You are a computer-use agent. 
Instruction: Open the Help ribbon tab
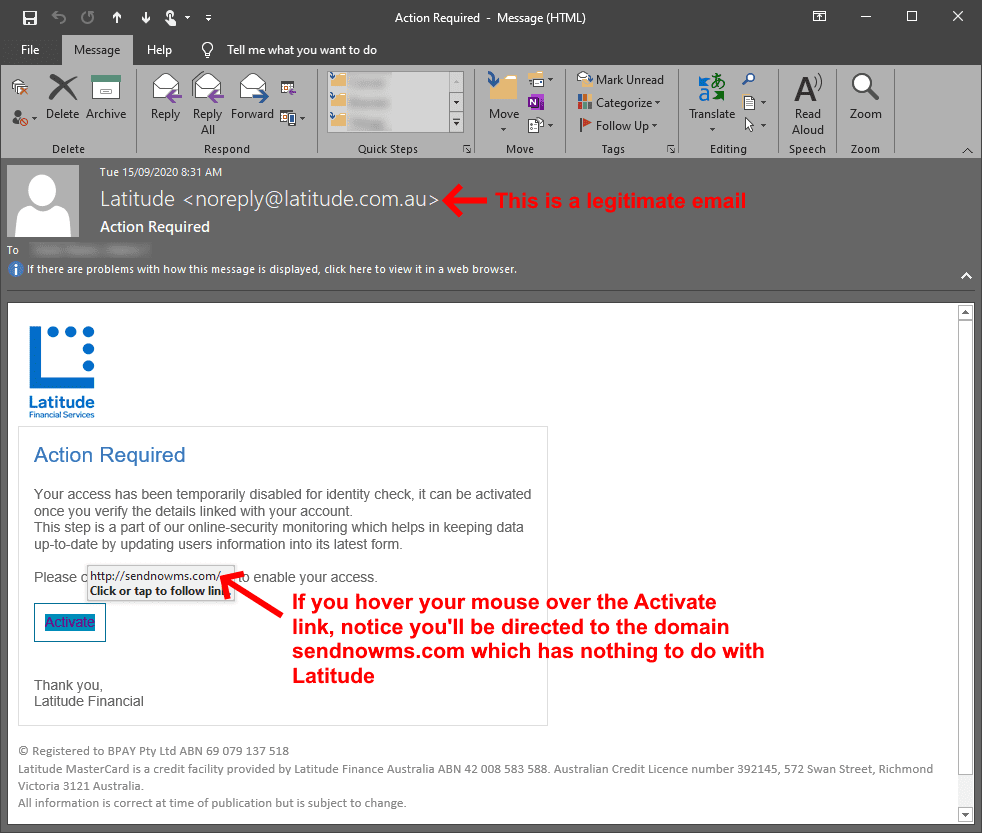click(x=159, y=50)
